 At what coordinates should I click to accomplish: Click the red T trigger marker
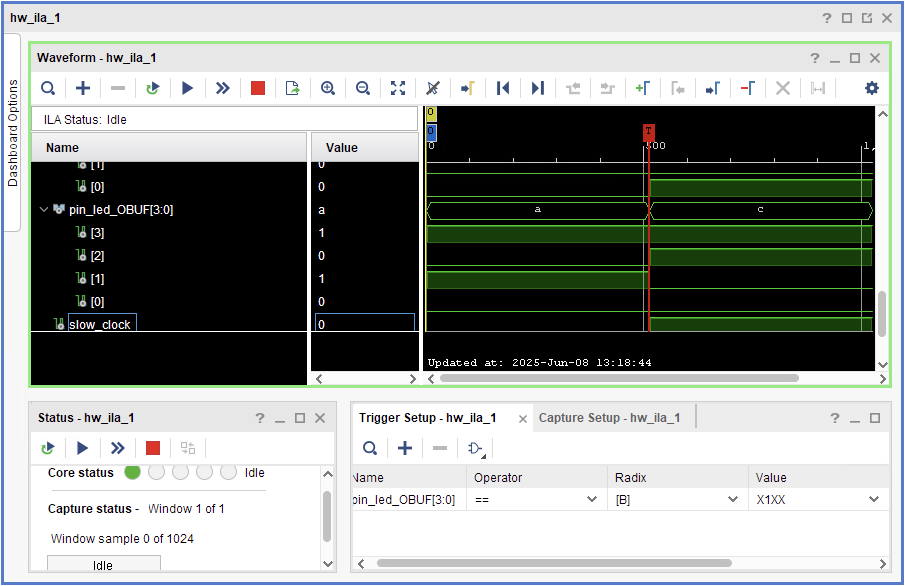648,131
